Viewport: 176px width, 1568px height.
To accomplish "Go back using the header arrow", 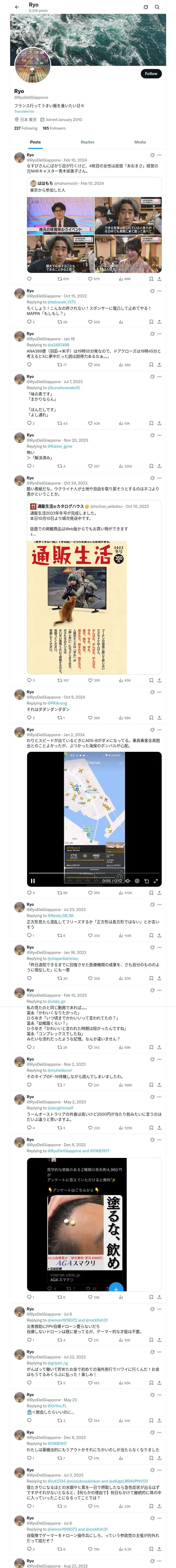I will click(x=16, y=7).
